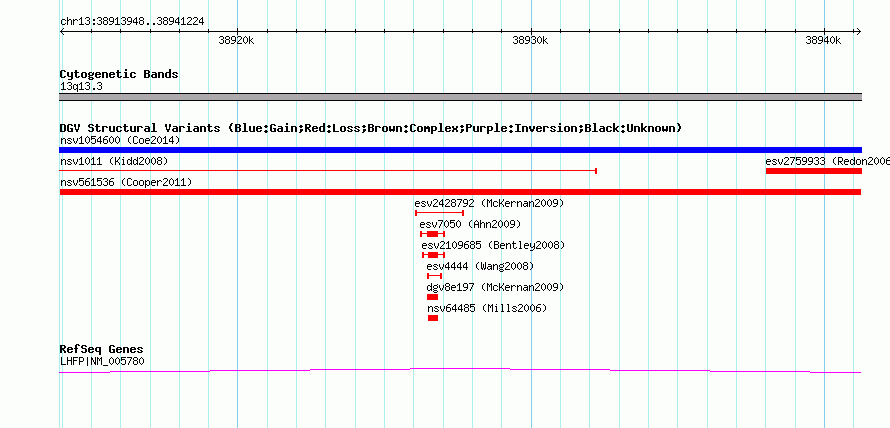Click the 38920k ruler position

(236, 40)
